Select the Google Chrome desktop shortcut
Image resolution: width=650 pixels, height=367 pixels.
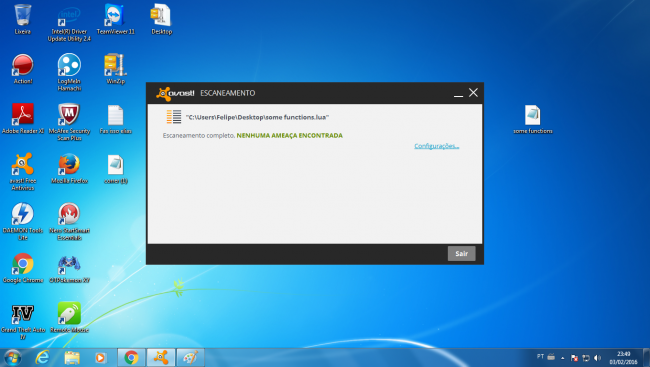click(23, 268)
